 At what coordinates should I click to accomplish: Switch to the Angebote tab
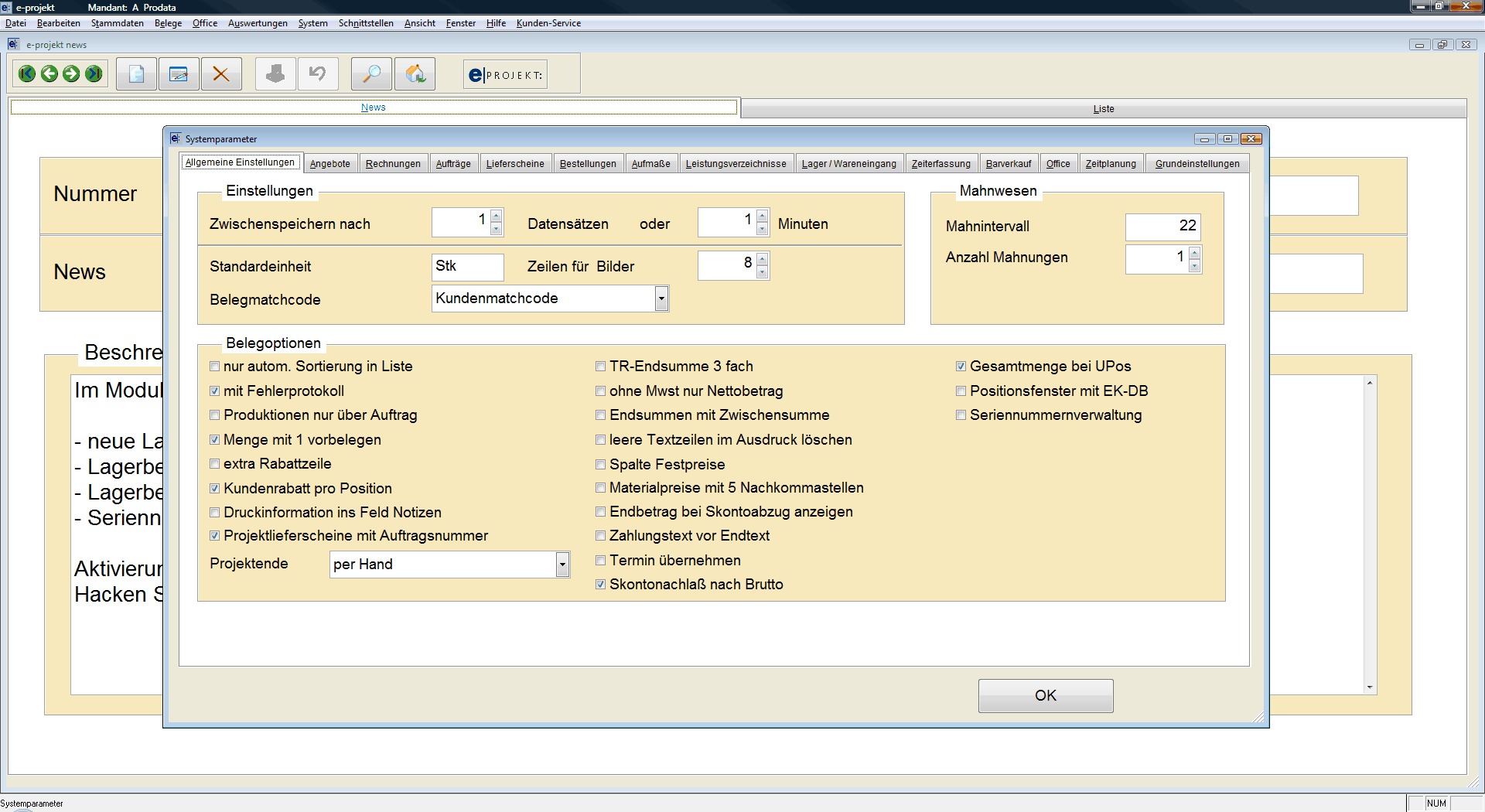330,163
